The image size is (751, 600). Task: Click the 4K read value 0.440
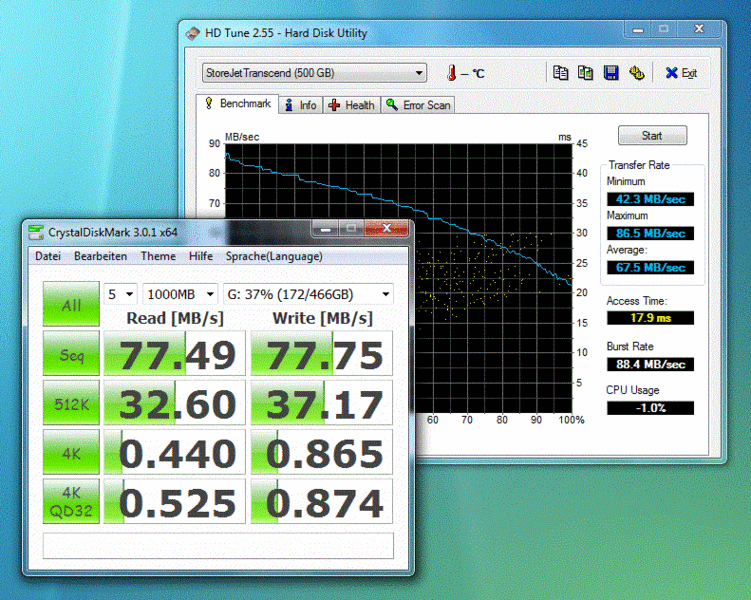pos(175,452)
